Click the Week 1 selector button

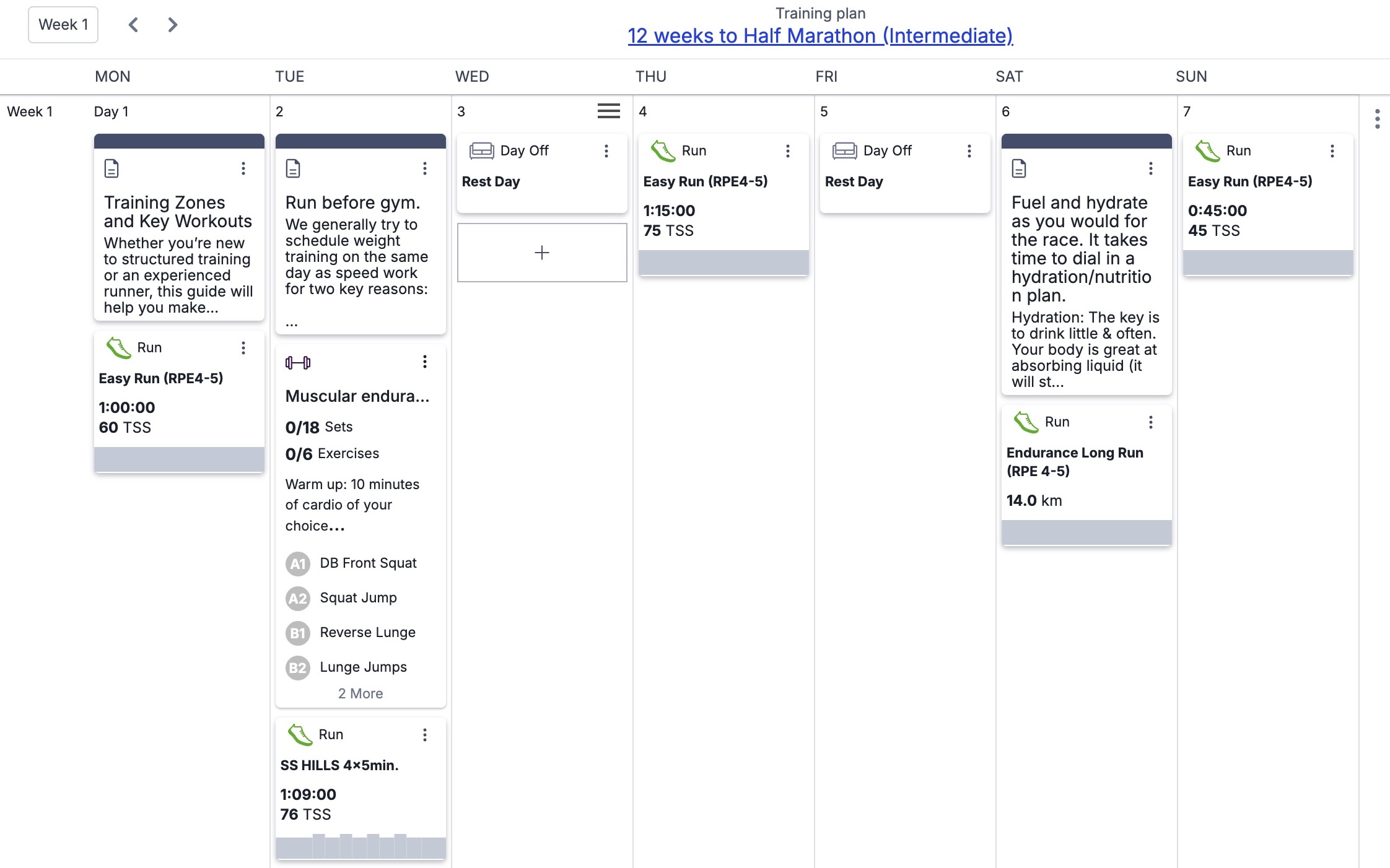coord(63,25)
